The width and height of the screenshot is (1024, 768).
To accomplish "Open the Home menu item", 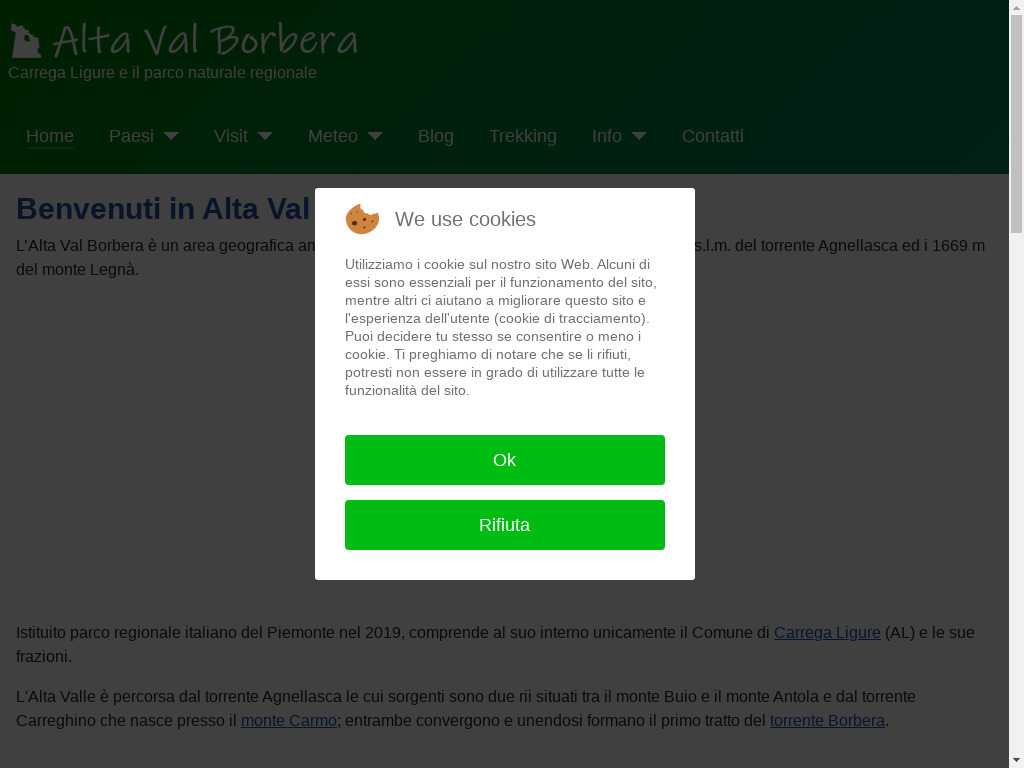I will 50,136.
